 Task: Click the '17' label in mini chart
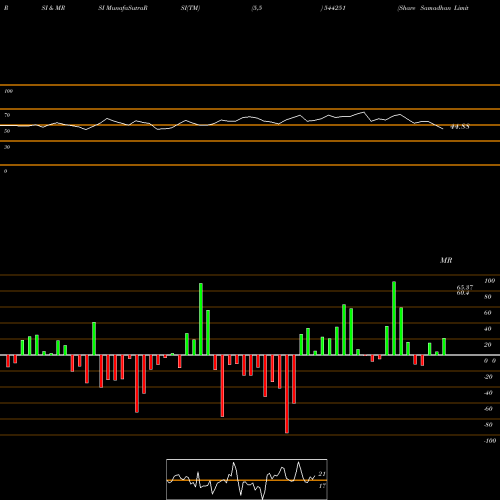coord(322,486)
